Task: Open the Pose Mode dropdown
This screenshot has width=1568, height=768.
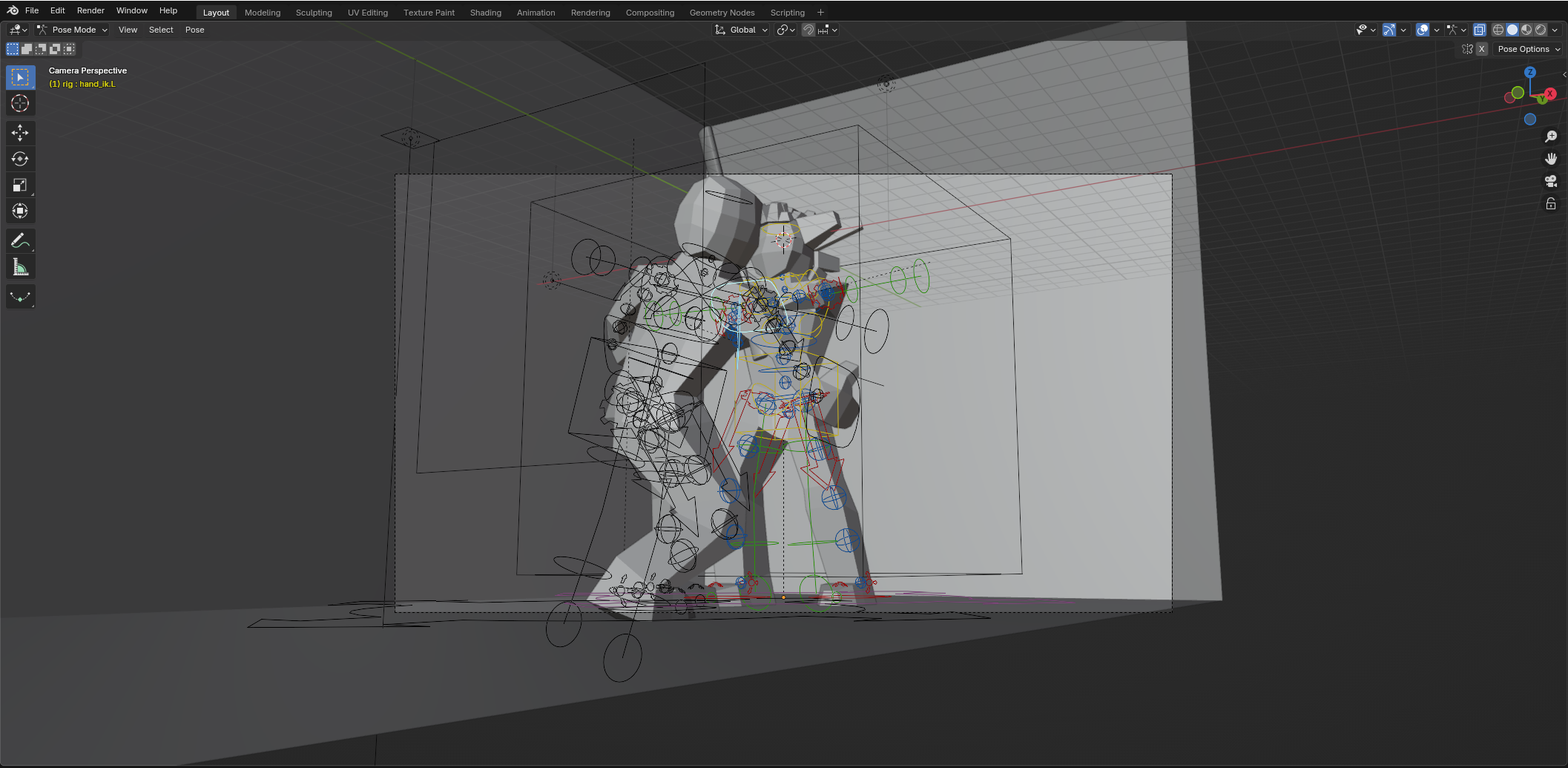Action: click(x=73, y=30)
